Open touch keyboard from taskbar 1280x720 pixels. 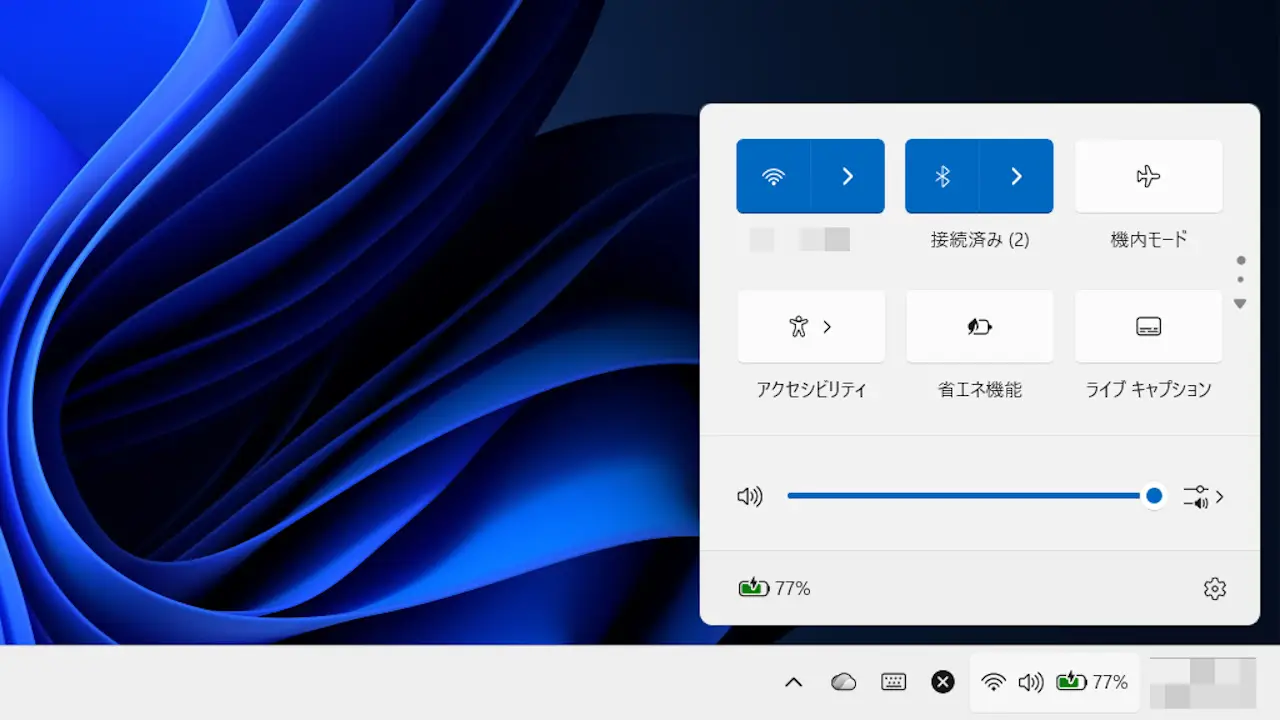pos(893,682)
